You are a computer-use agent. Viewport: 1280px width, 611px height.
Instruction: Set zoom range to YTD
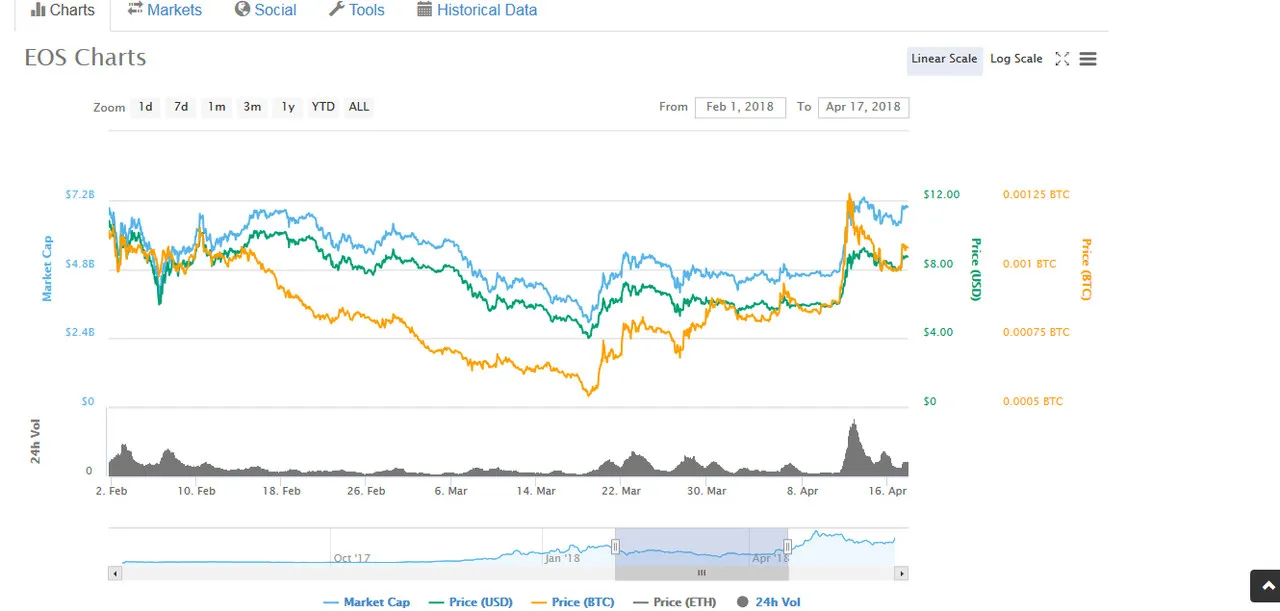323,107
